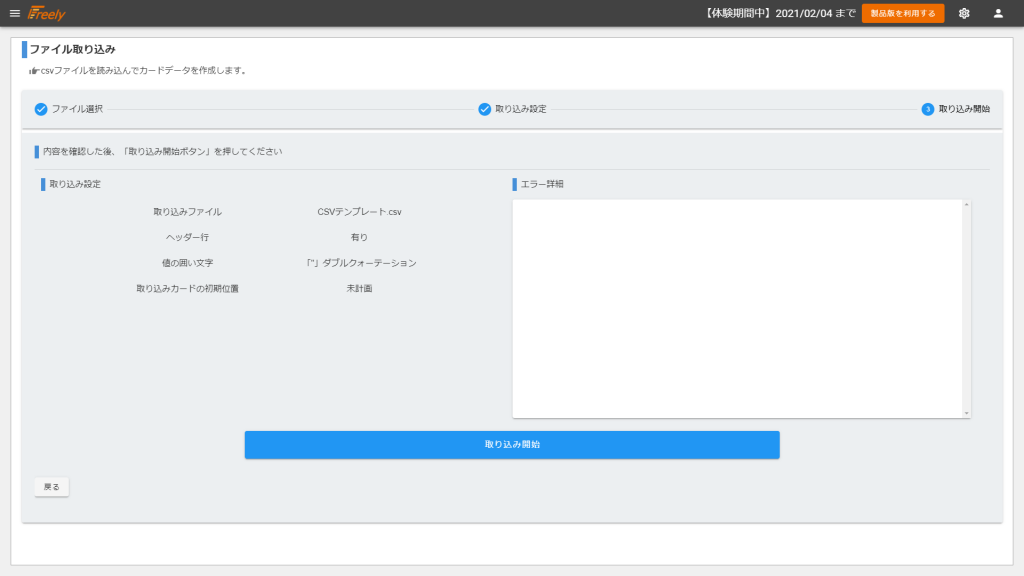Open the hamburger navigation menu
The image size is (1024, 576).
click(14, 13)
